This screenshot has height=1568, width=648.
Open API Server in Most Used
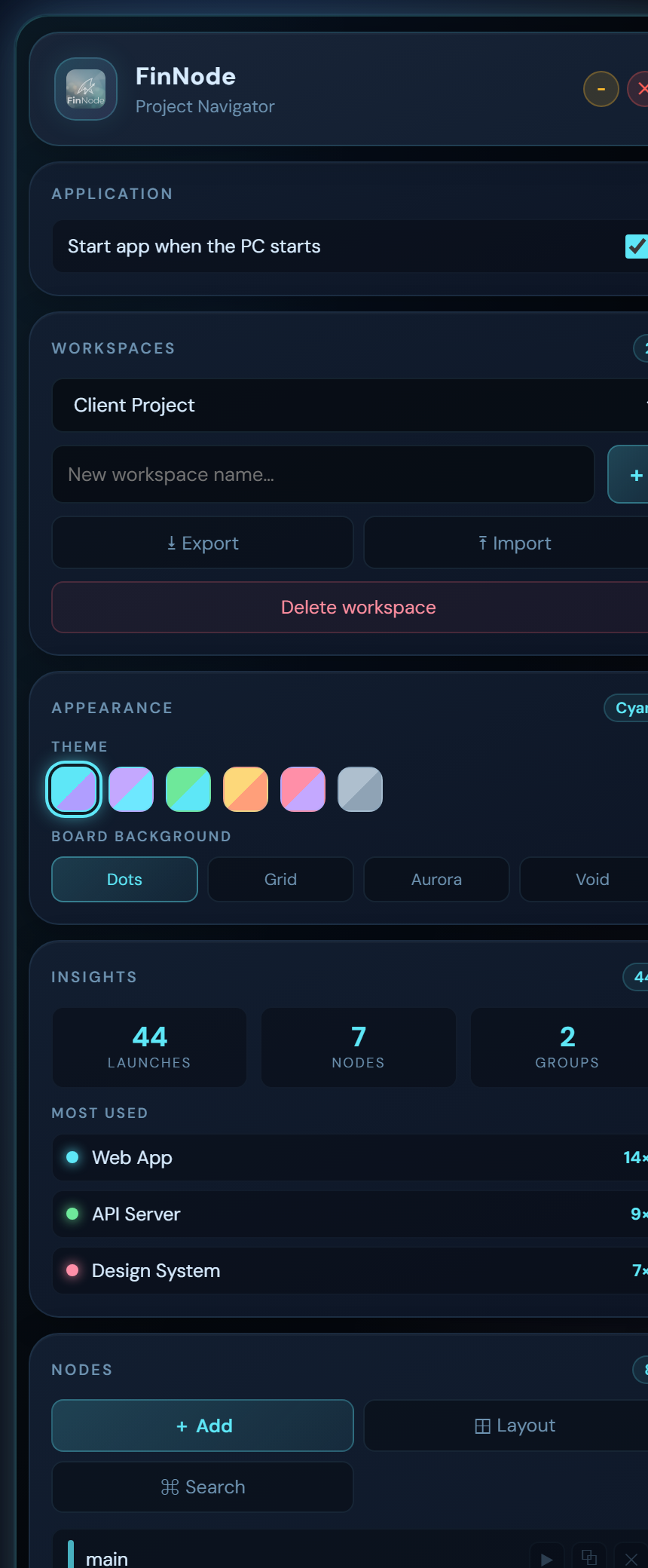coord(350,1214)
